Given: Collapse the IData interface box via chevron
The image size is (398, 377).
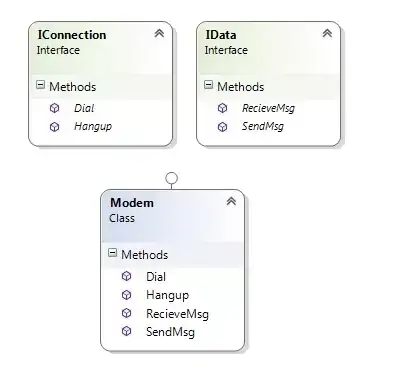Looking at the screenshot, I should [x=327, y=33].
